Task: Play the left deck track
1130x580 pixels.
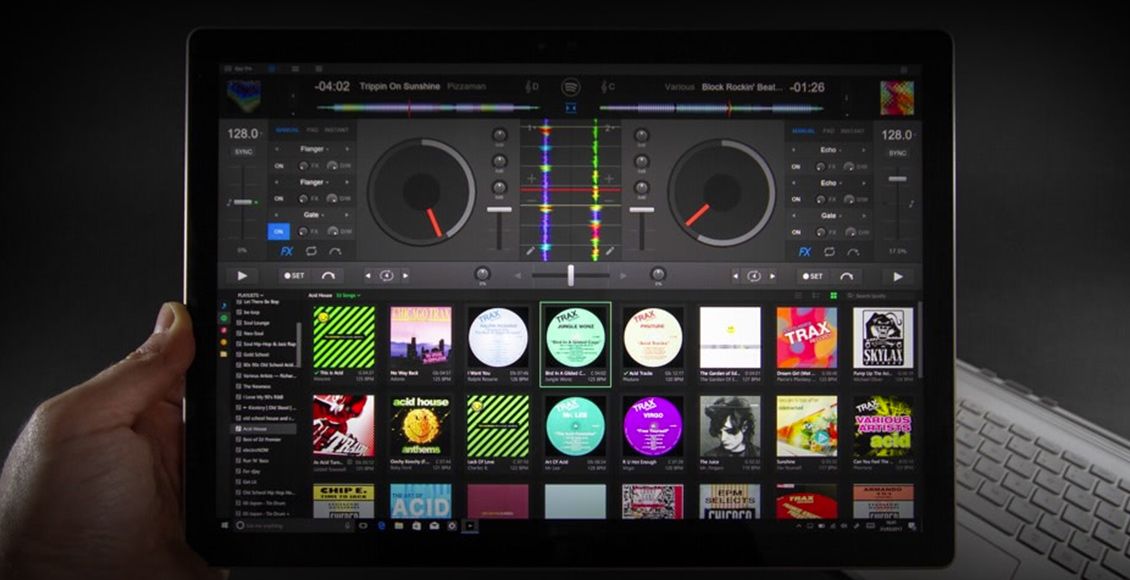Action: pyautogui.click(x=242, y=275)
